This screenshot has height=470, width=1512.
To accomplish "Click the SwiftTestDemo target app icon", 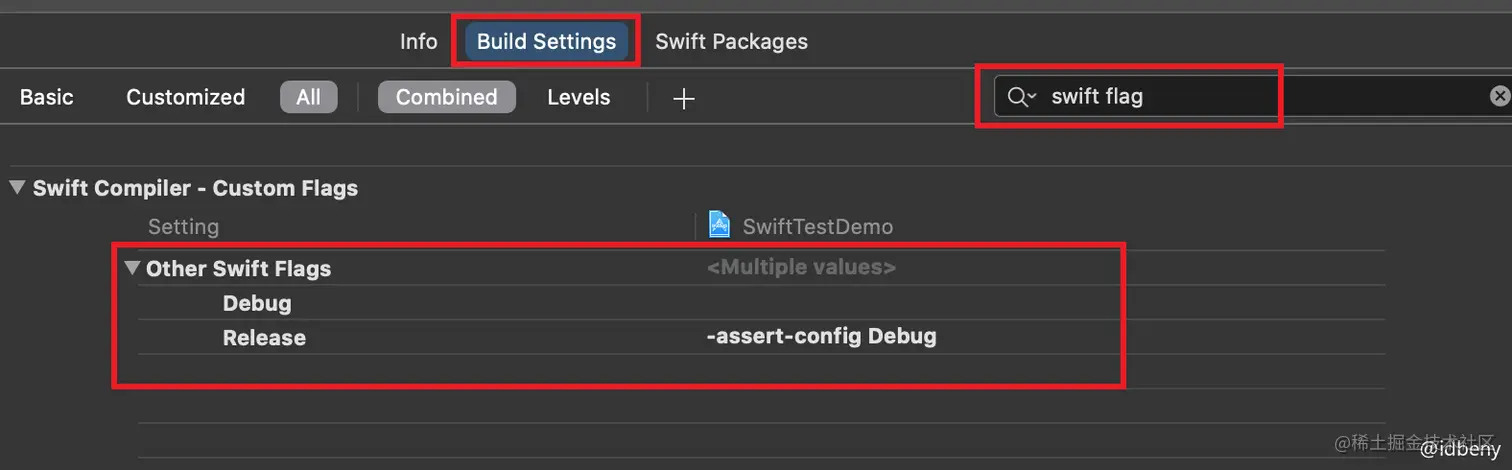I will pos(719,224).
